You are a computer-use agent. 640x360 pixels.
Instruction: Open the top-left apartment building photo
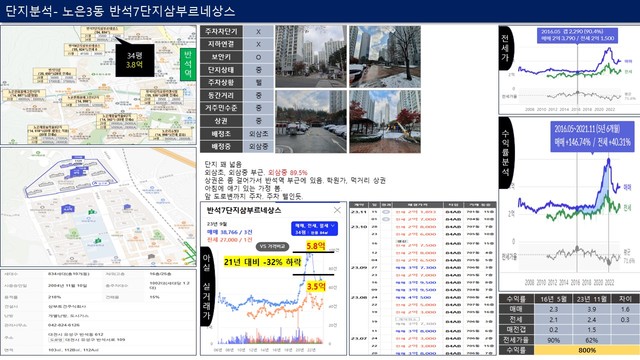tap(311, 56)
